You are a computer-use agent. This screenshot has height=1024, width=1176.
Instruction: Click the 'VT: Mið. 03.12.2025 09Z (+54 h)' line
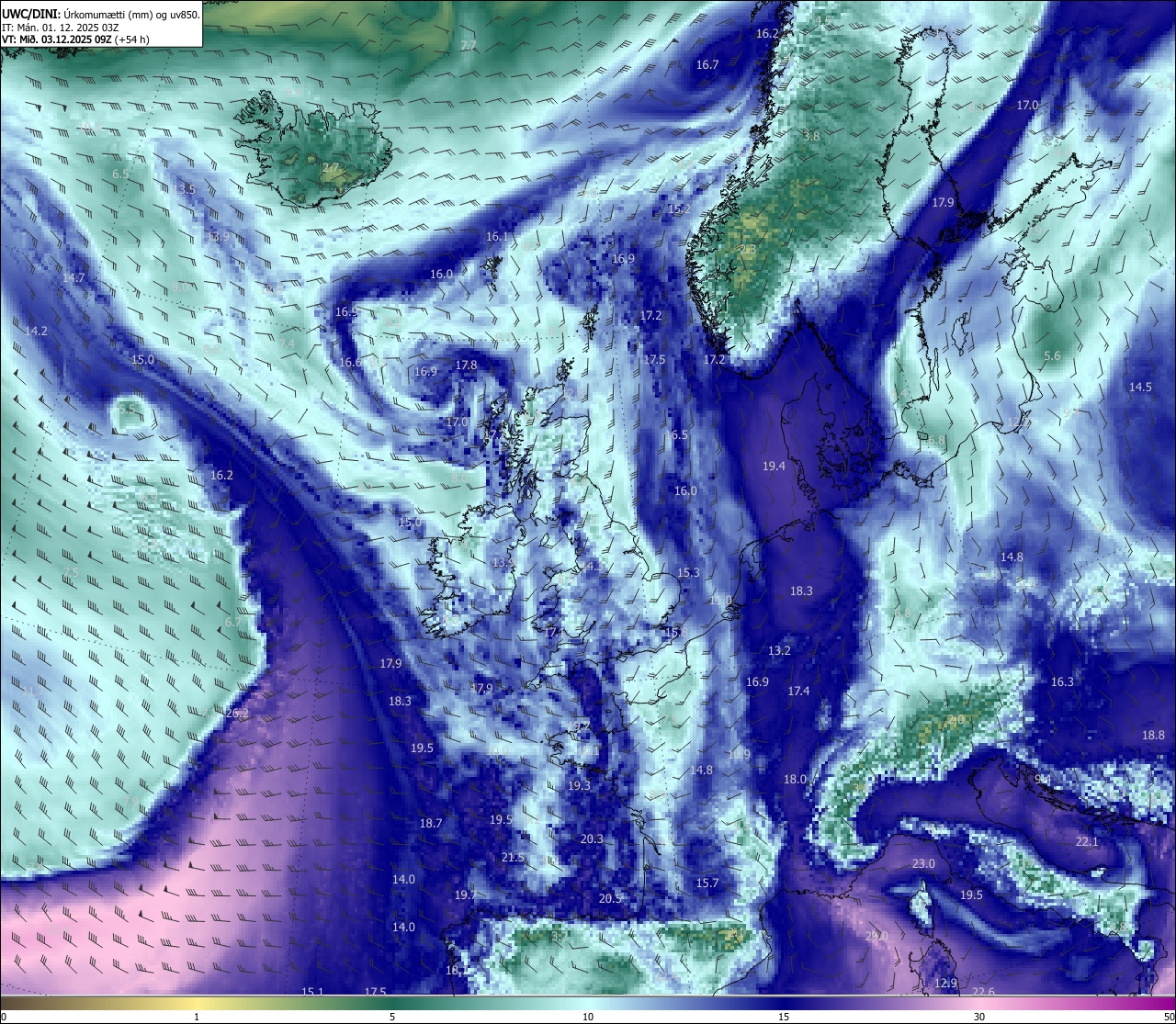(x=75, y=39)
